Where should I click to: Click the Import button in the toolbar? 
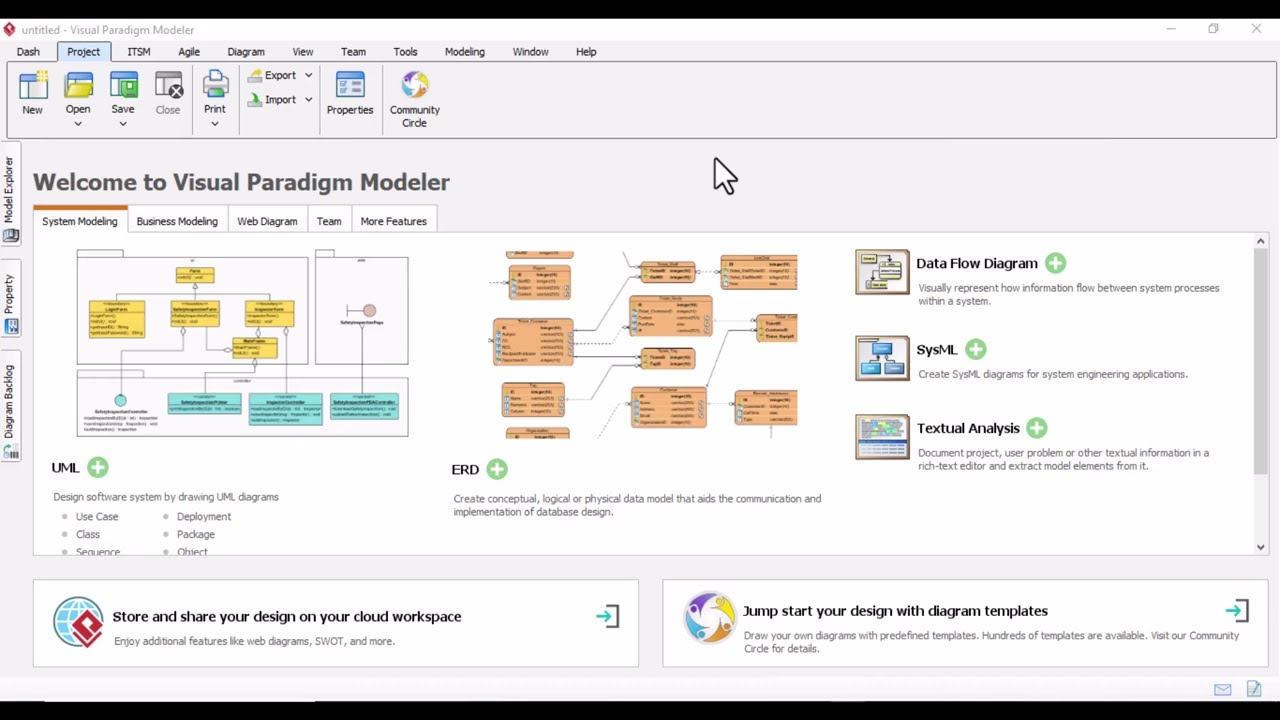click(x=272, y=99)
